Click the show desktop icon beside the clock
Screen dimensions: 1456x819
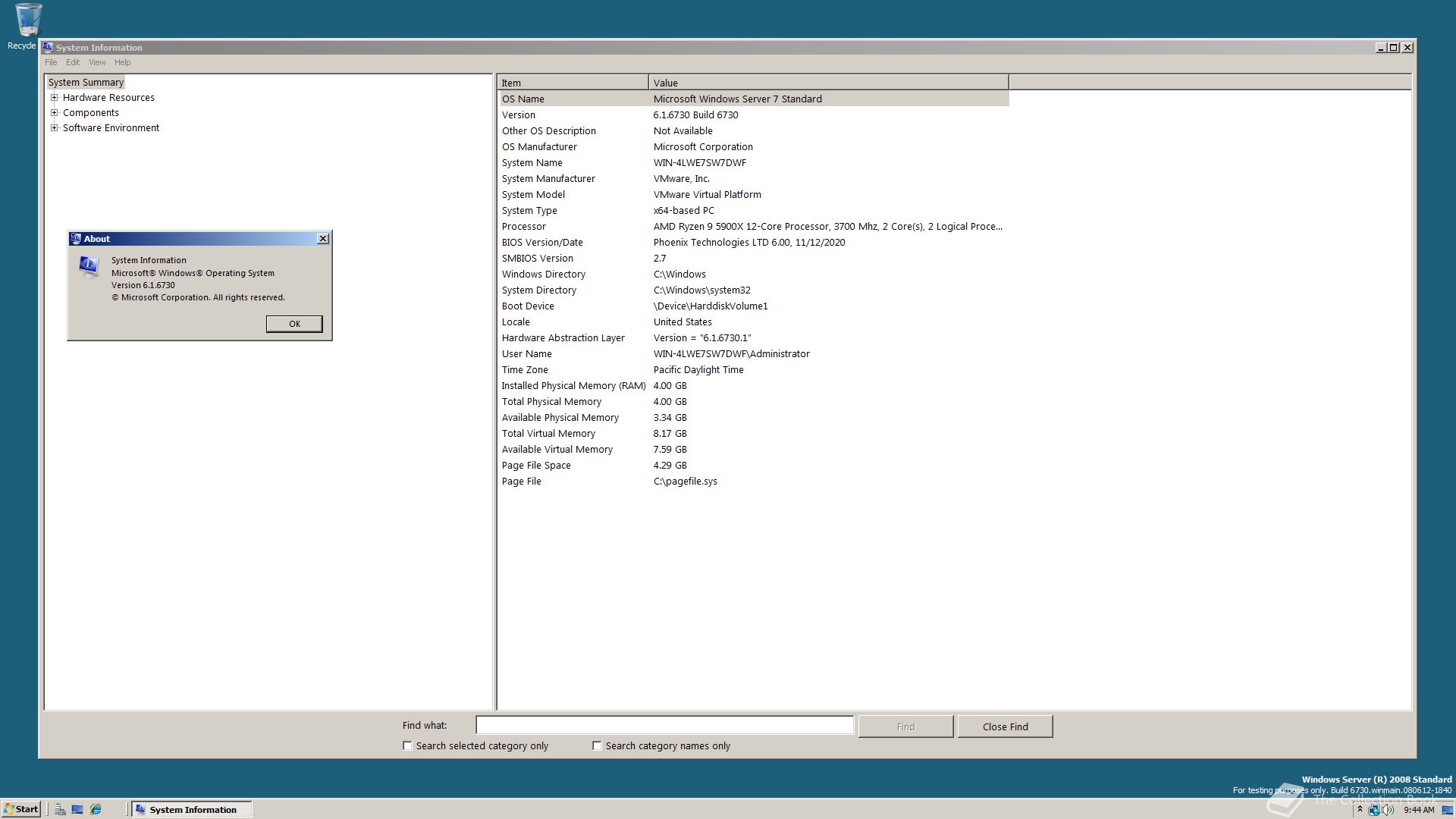1447,810
